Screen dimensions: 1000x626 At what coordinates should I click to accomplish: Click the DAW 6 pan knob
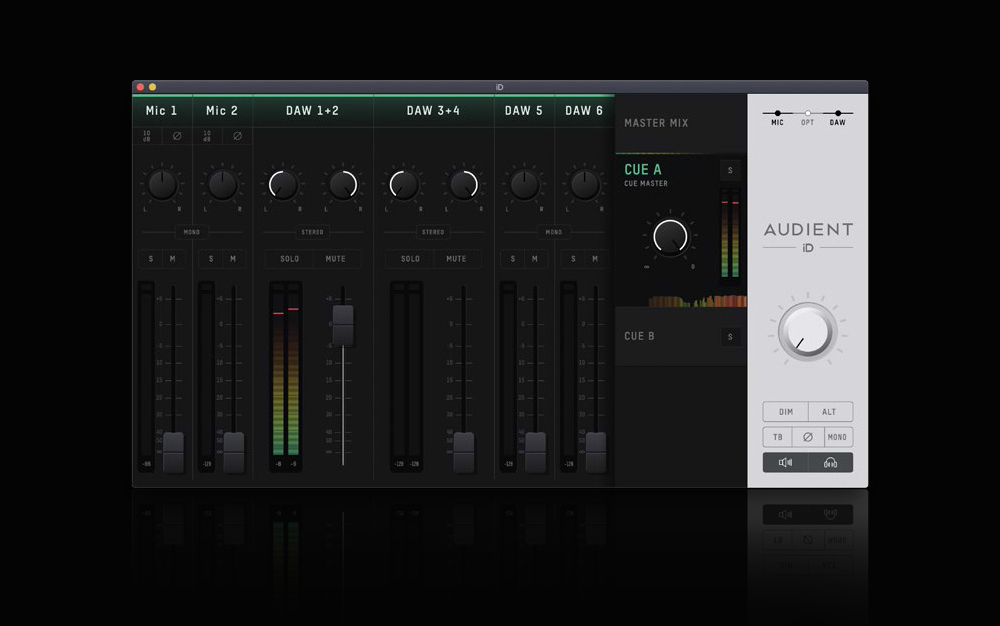tap(584, 185)
